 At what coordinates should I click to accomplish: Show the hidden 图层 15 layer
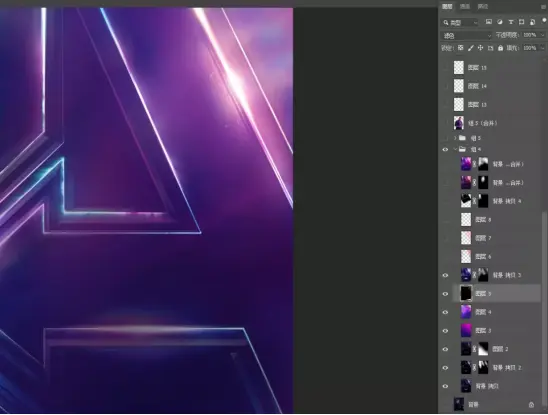pos(445,67)
